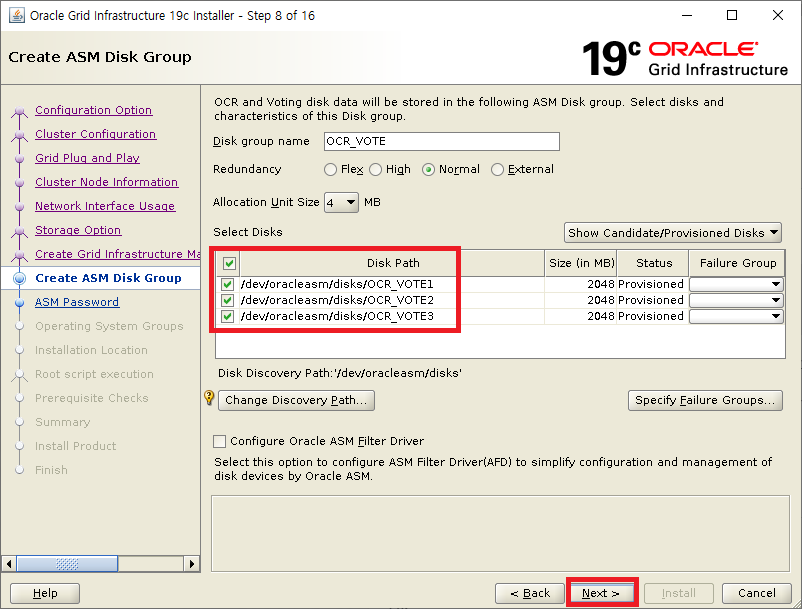
Task: Open the Allocation Unit Size dropdown
Action: point(341,203)
